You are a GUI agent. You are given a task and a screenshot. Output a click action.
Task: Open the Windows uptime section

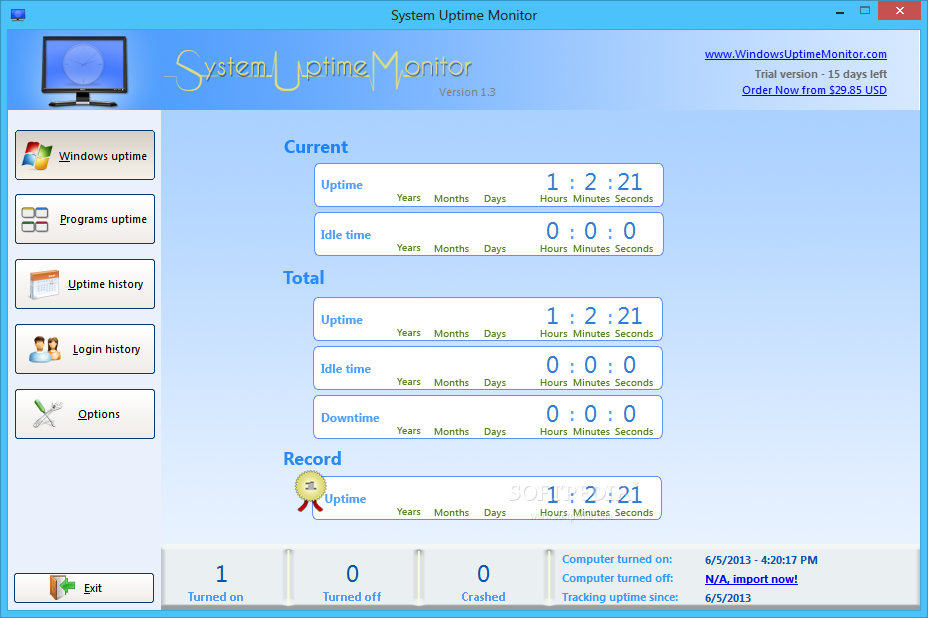(x=85, y=155)
